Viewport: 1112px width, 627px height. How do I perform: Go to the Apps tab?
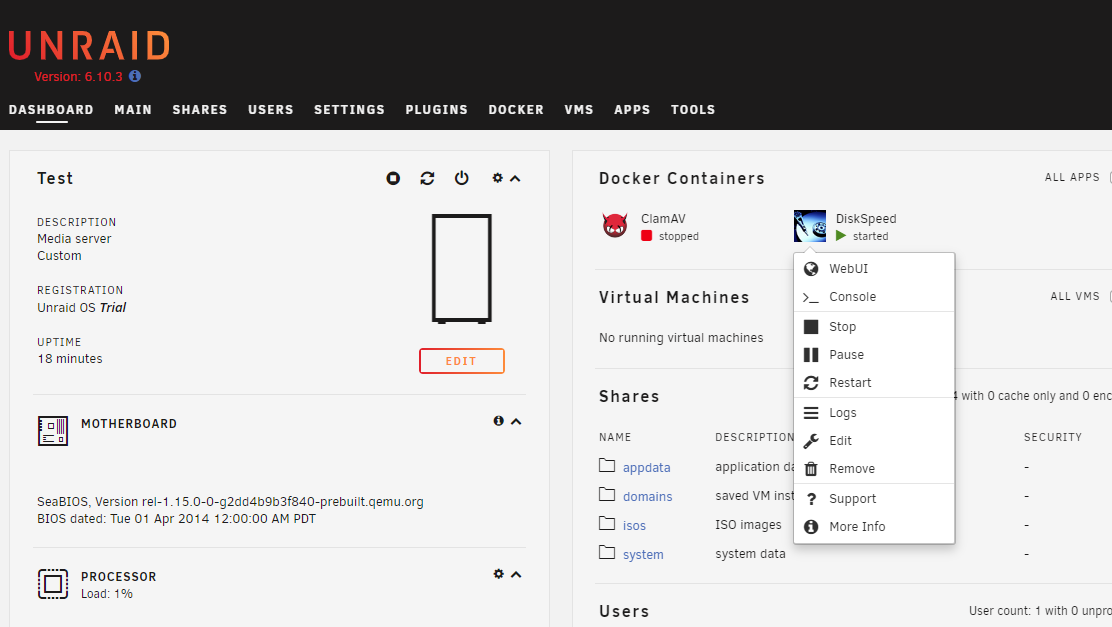[x=632, y=110]
